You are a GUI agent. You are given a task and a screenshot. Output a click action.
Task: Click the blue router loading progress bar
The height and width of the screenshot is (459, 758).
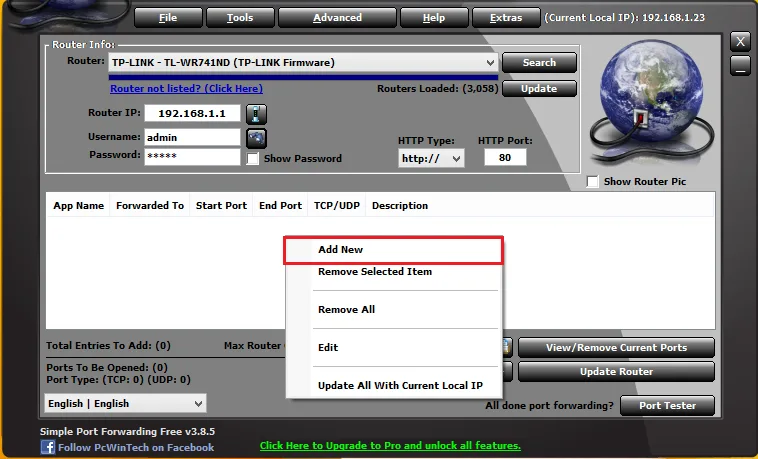(303, 77)
